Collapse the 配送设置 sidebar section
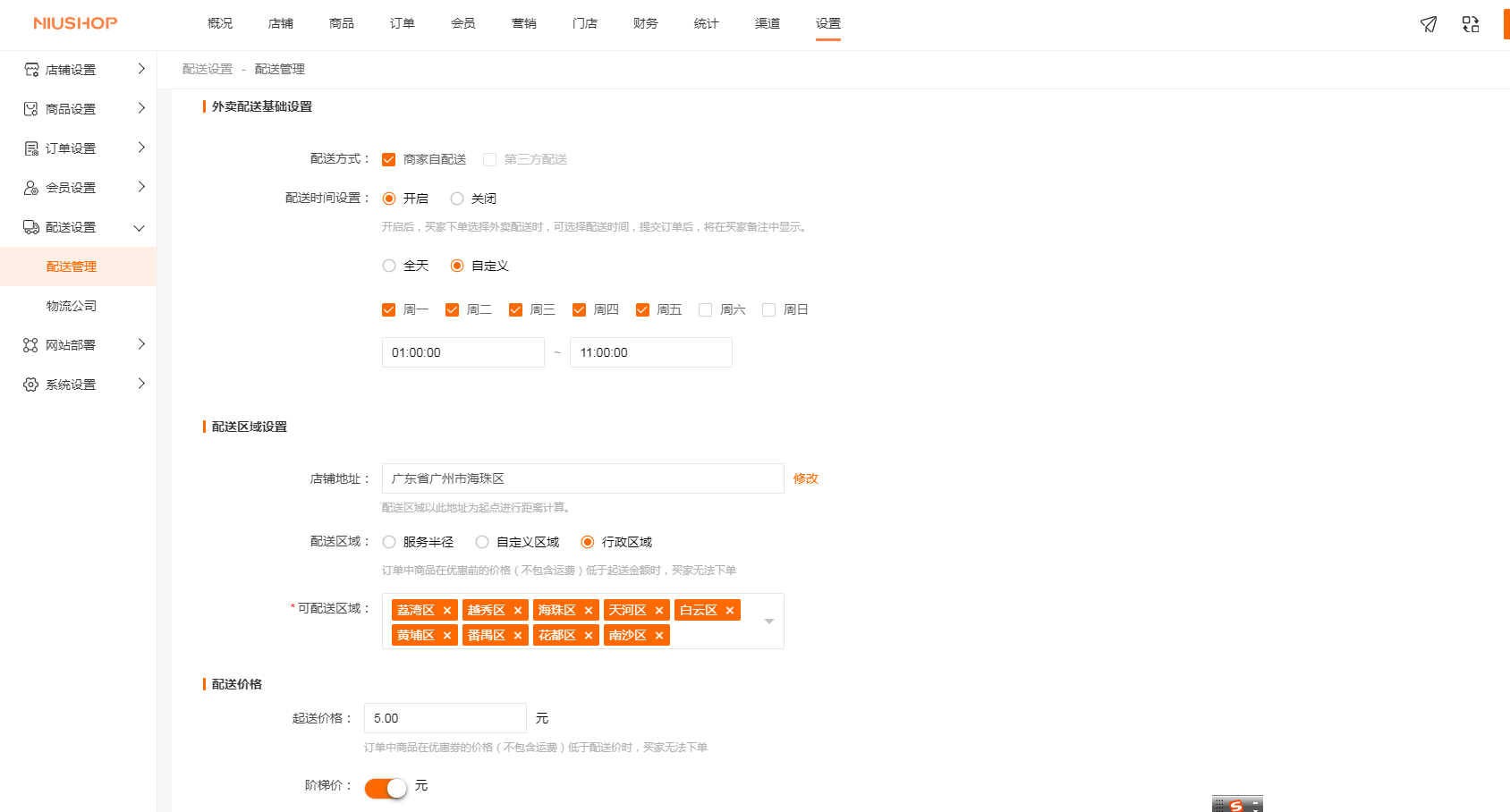Screen dimensions: 1510x812 [139, 227]
